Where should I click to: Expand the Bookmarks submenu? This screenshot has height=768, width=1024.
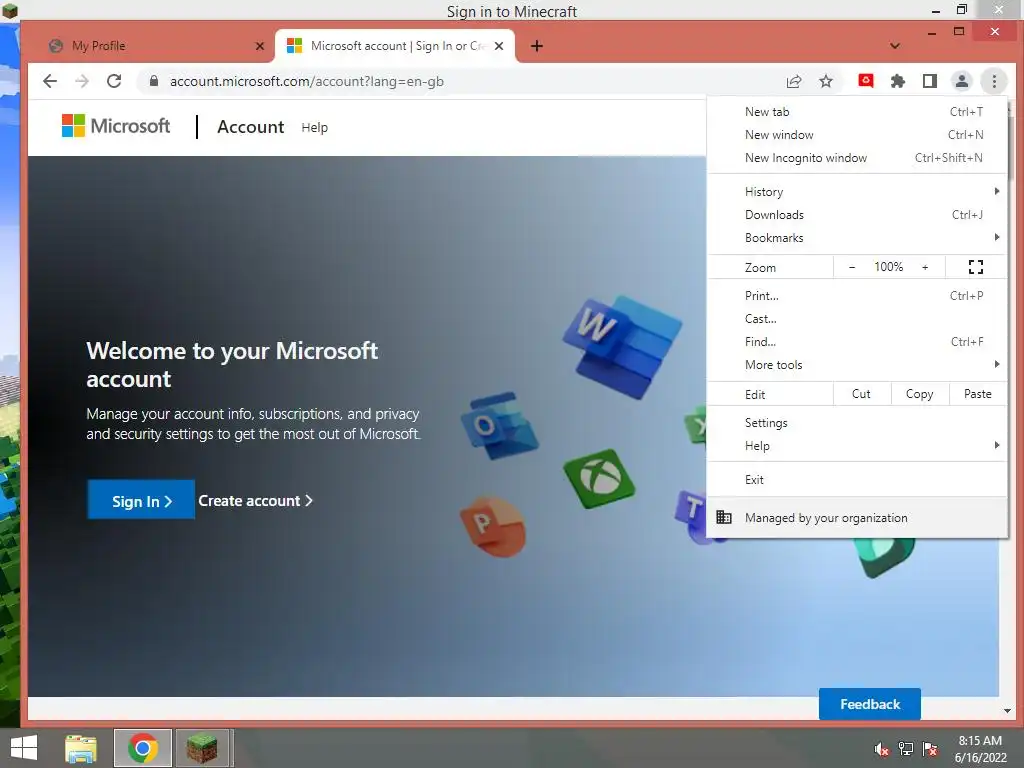point(857,238)
